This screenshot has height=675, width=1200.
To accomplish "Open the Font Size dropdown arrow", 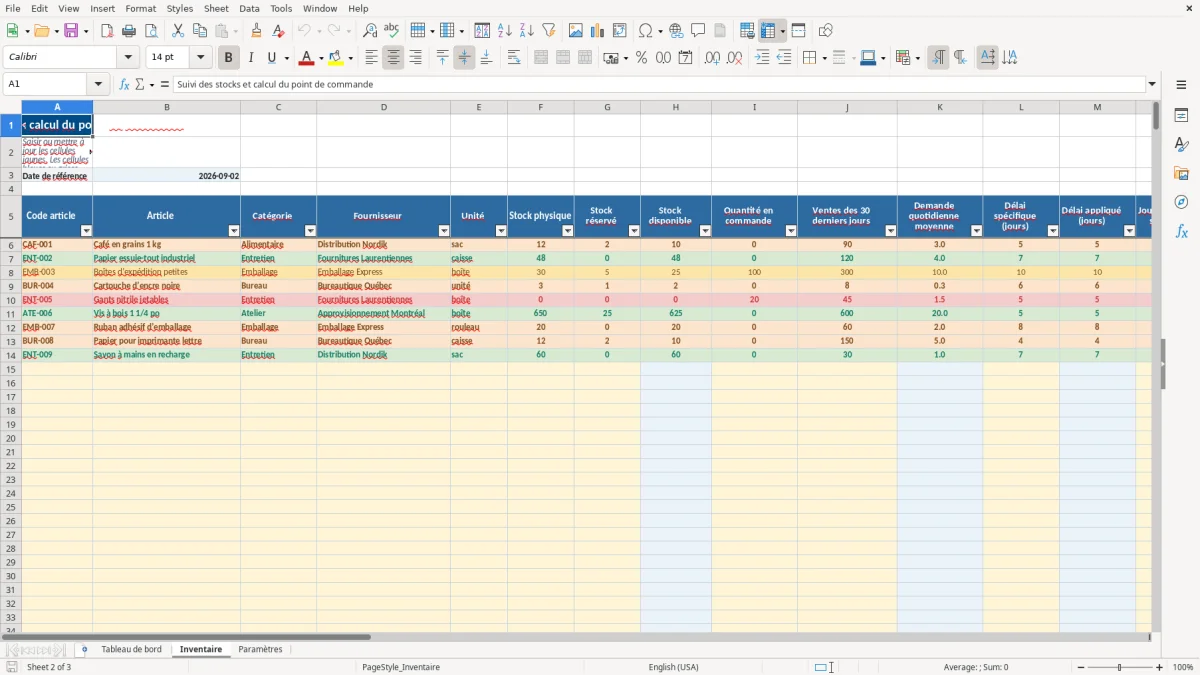I will click(200, 58).
